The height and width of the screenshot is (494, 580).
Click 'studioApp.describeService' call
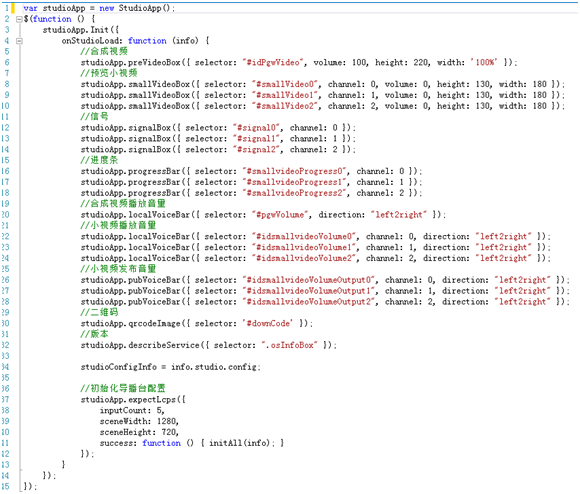140,345
